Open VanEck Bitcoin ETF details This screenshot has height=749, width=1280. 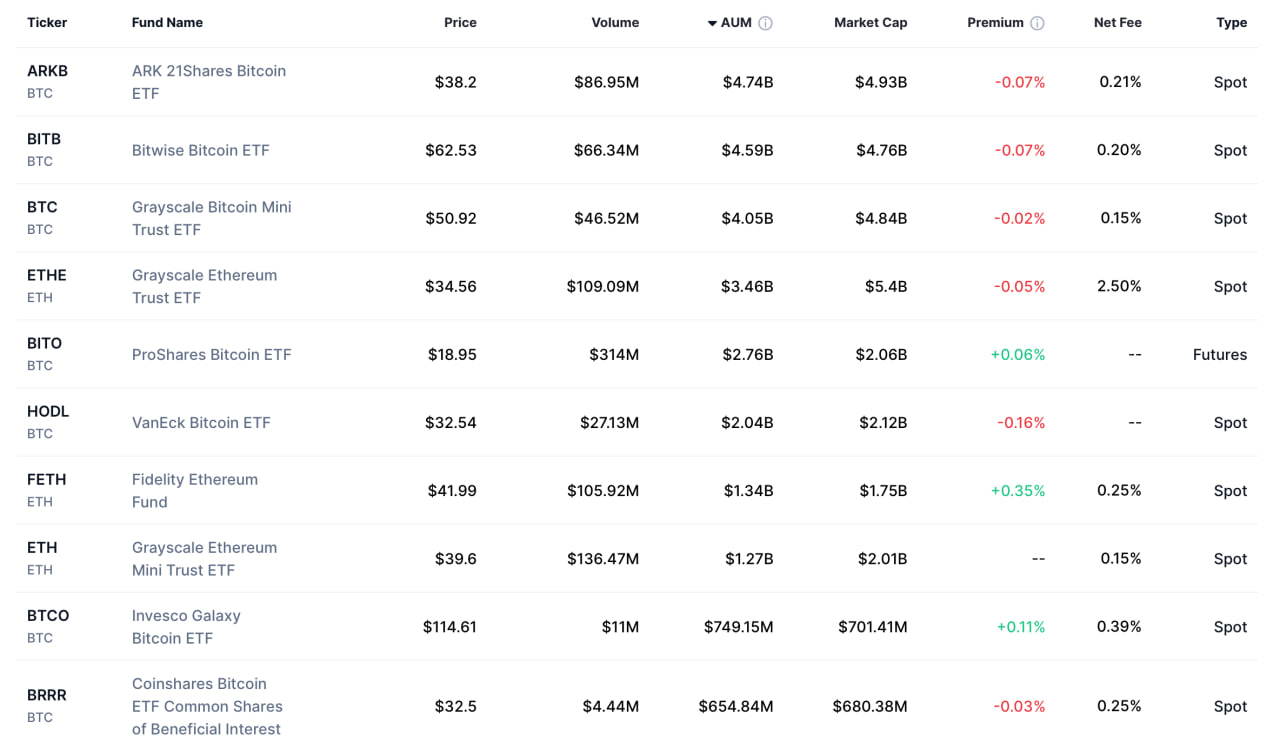[201, 422]
